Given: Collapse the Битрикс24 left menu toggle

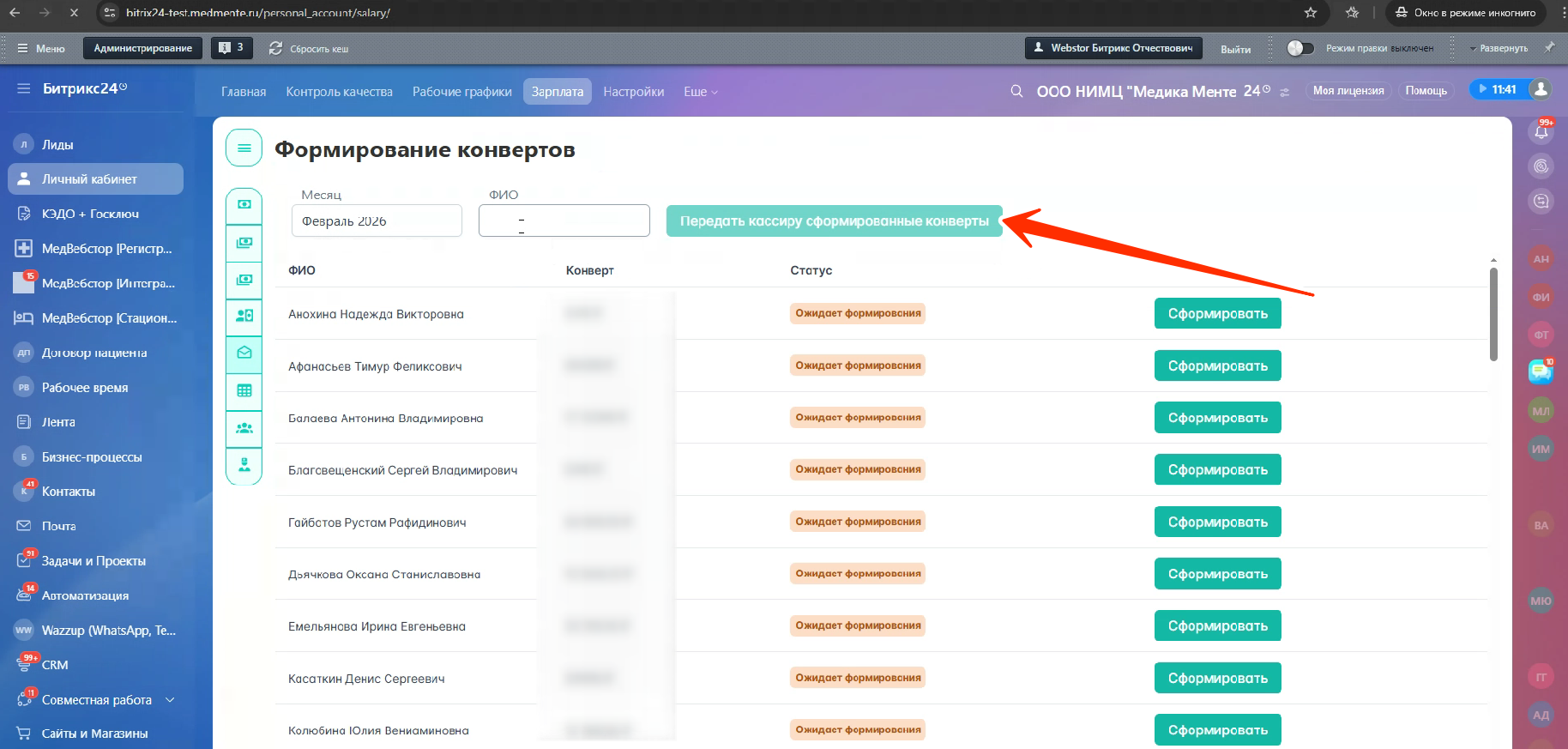Looking at the screenshot, I should point(24,88).
